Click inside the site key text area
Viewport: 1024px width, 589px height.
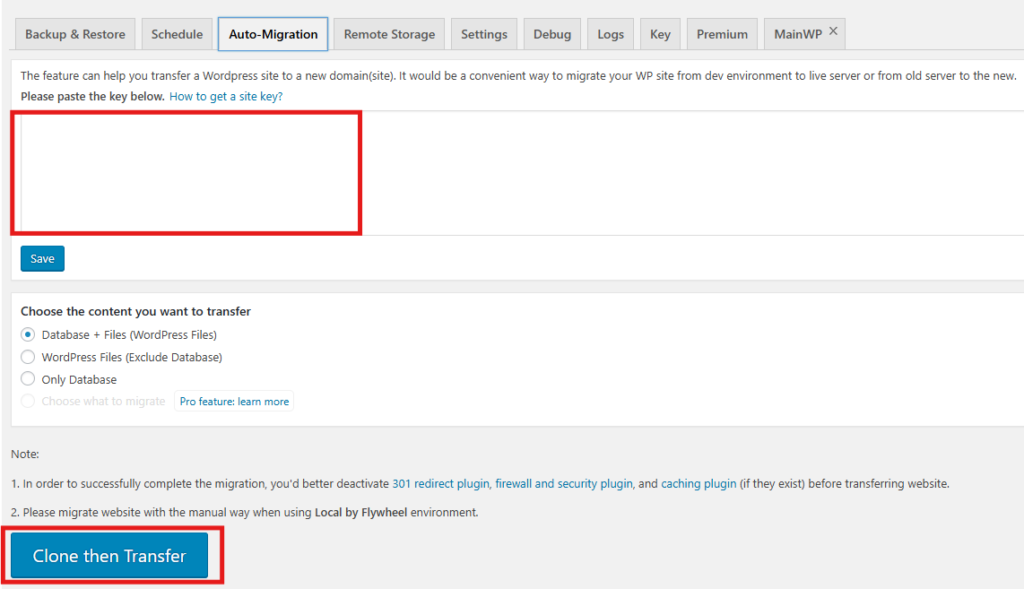(x=187, y=173)
